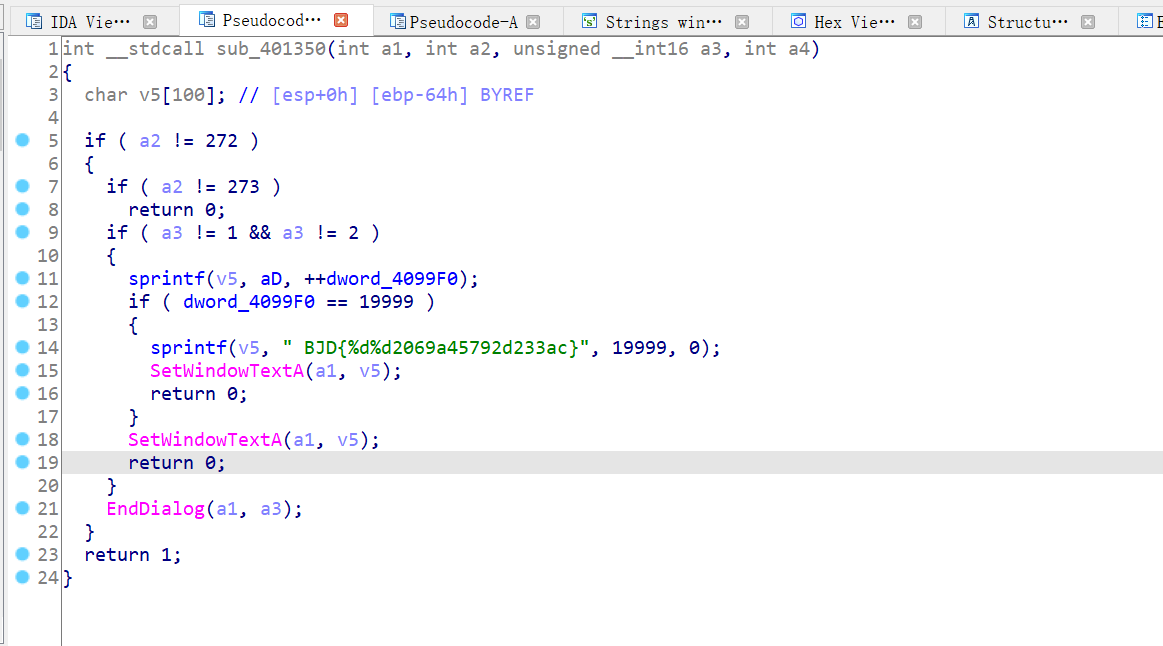Switch to the IDA View tab
The image size is (1163, 646).
click(x=89, y=21)
